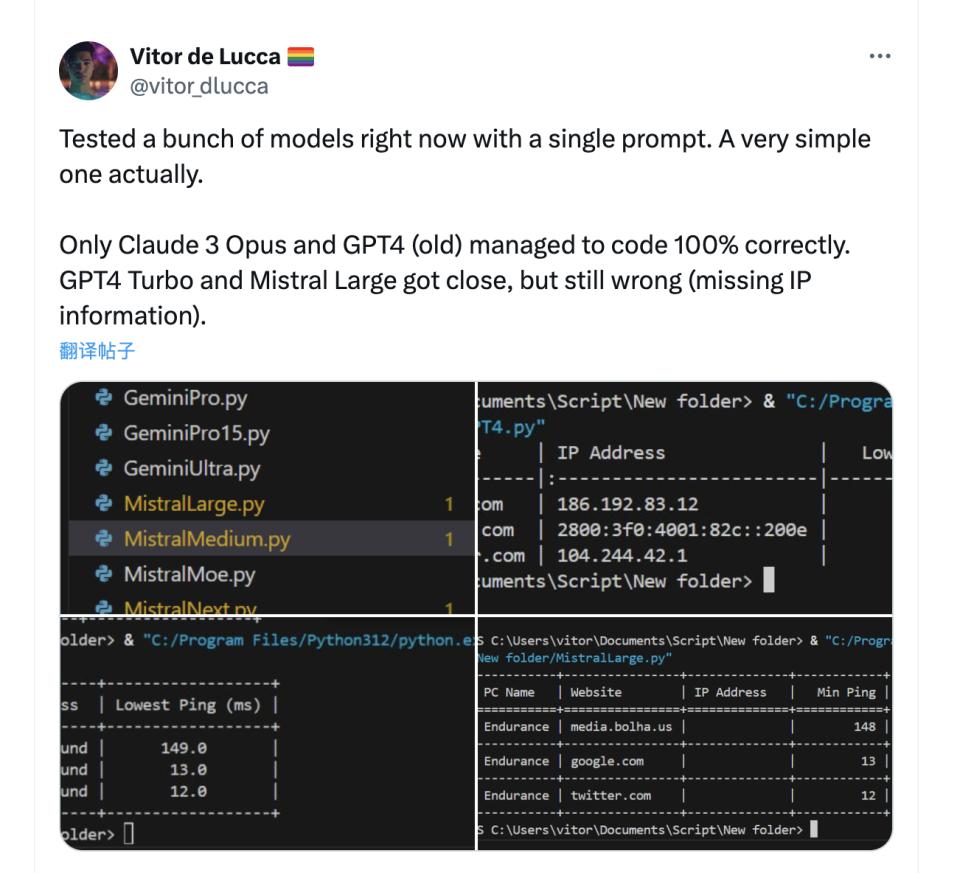Viewport: 960px width, 873px height.
Task: Click the Python icon beside GeminiPro.py
Action: pyautogui.click(x=102, y=398)
